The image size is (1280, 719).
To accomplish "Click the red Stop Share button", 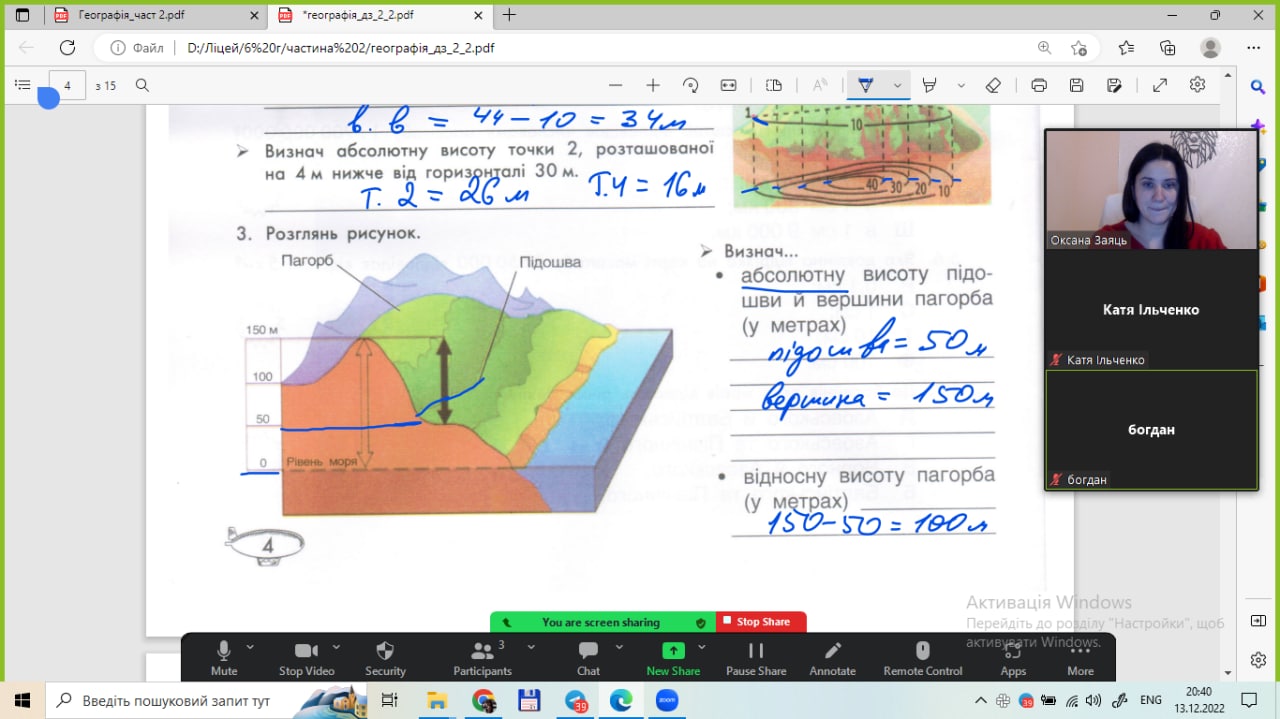I will coord(761,622).
